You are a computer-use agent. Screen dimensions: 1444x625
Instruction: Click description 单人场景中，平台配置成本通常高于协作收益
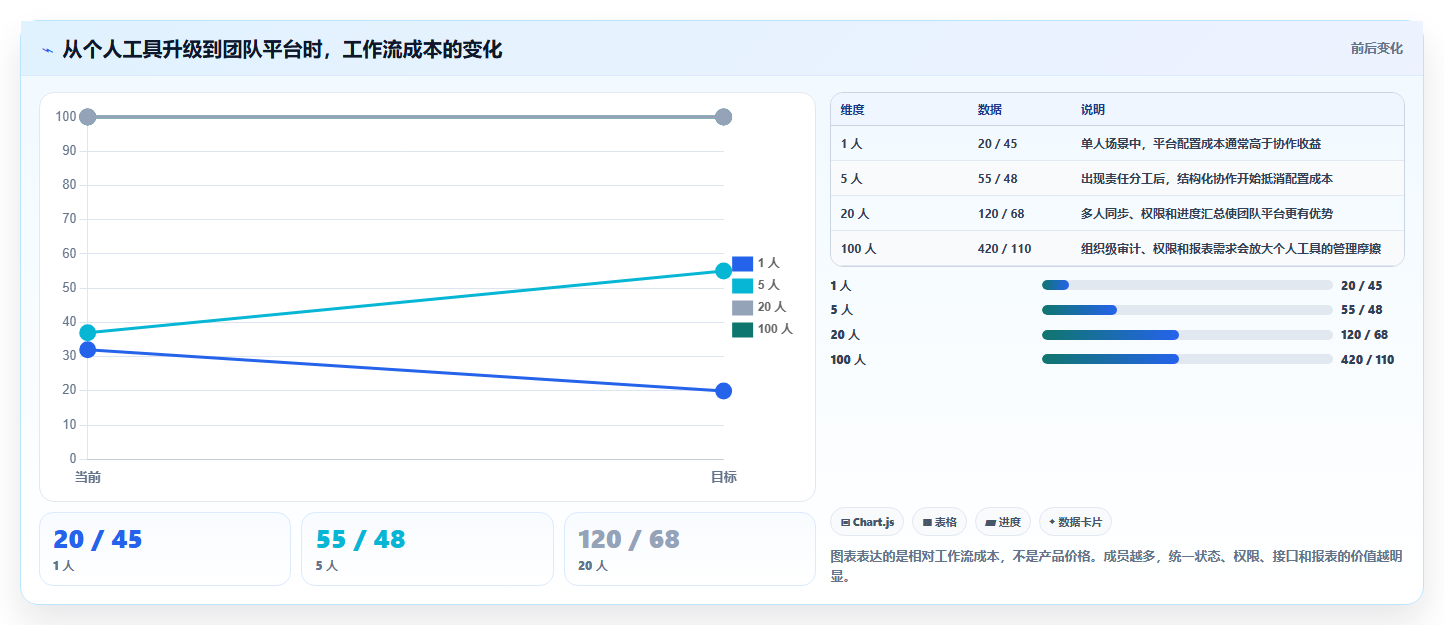[x=1201, y=144]
